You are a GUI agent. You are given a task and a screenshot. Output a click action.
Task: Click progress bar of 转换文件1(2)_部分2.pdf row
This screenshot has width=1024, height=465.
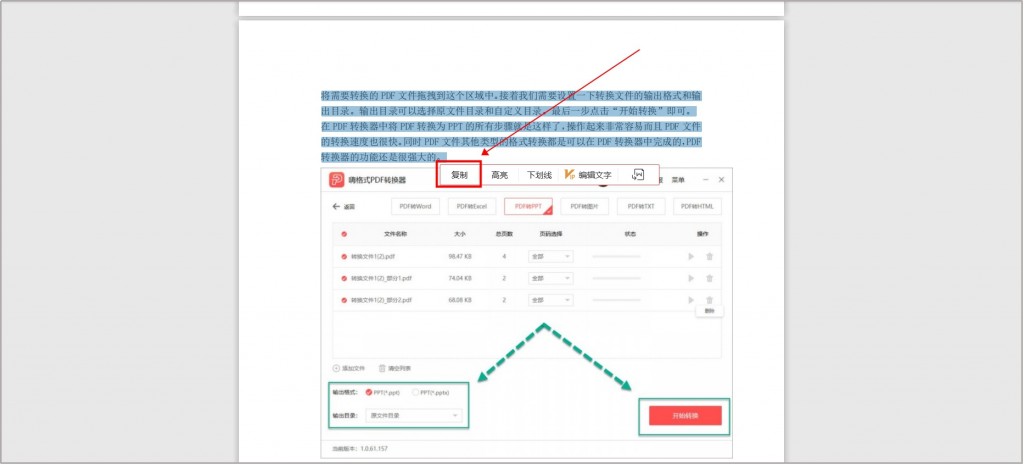(x=616, y=300)
